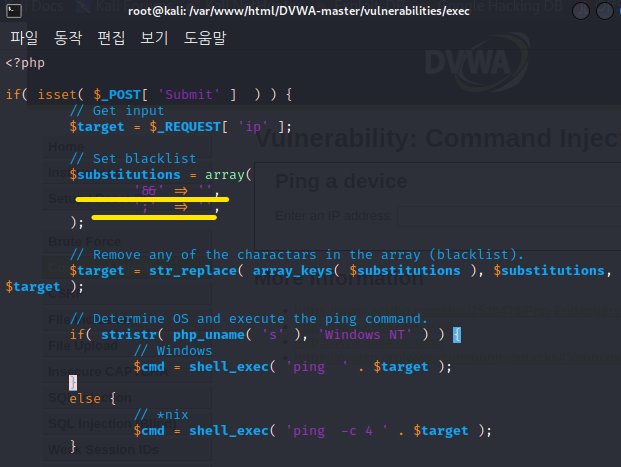The image size is (621, 467).
Task: Click the '// *nix' comment
Action: pos(161,415)
